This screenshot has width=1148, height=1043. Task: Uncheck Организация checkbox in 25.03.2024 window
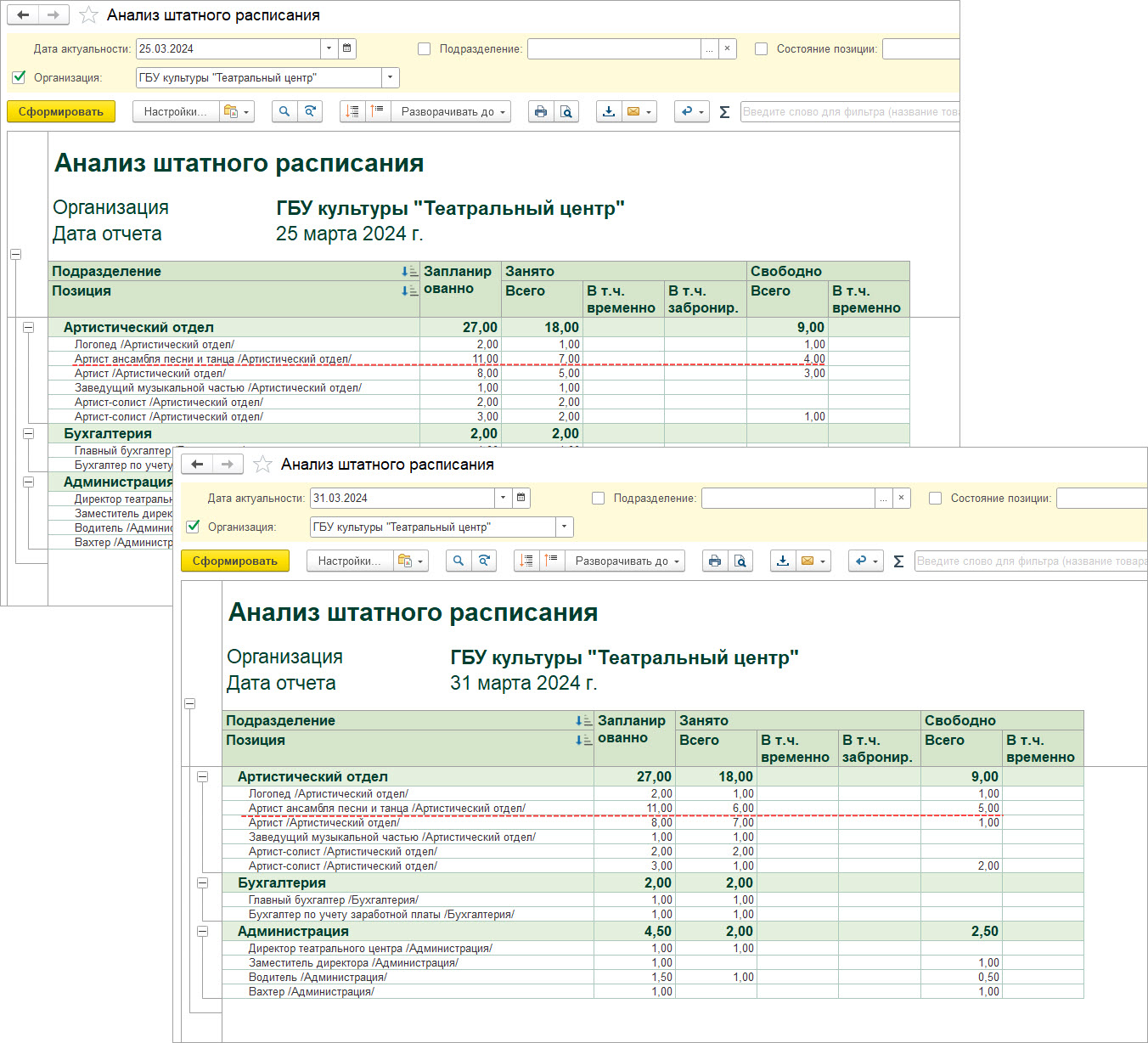click(20, 77)
